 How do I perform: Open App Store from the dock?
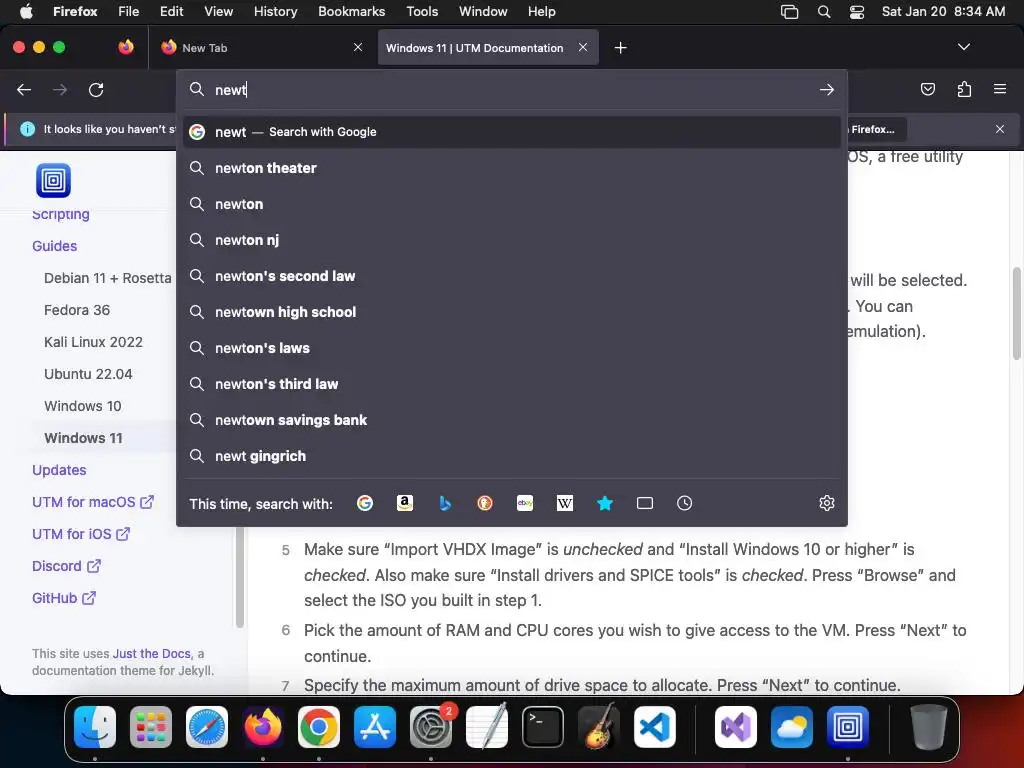click(x=375, y=727)
